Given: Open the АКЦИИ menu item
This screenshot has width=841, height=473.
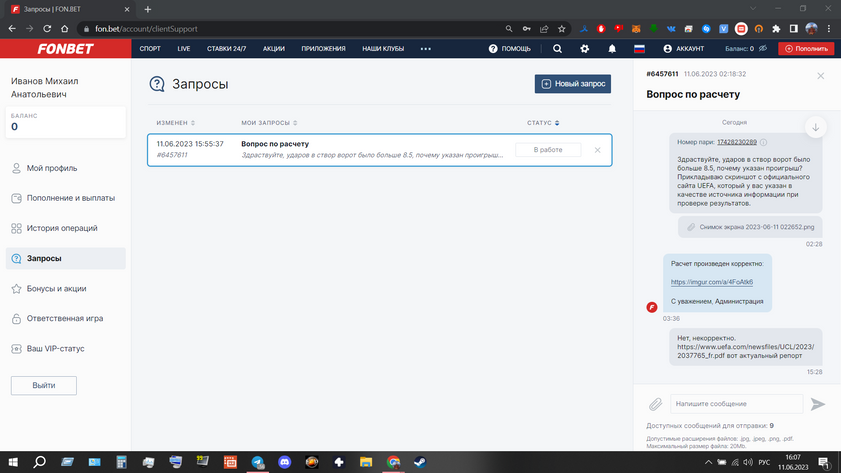Looking at the screenshot, I should (274, 49).
